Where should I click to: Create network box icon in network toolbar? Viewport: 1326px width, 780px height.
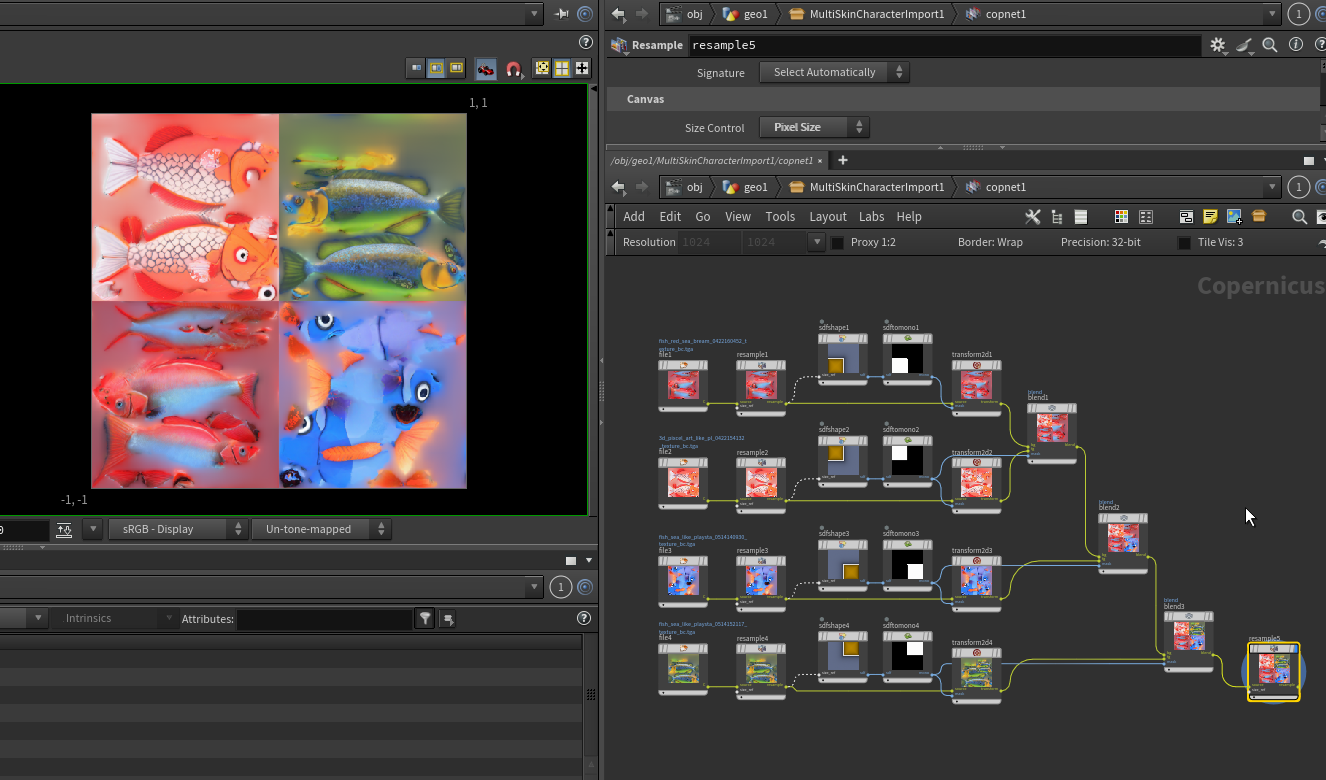1186,217
